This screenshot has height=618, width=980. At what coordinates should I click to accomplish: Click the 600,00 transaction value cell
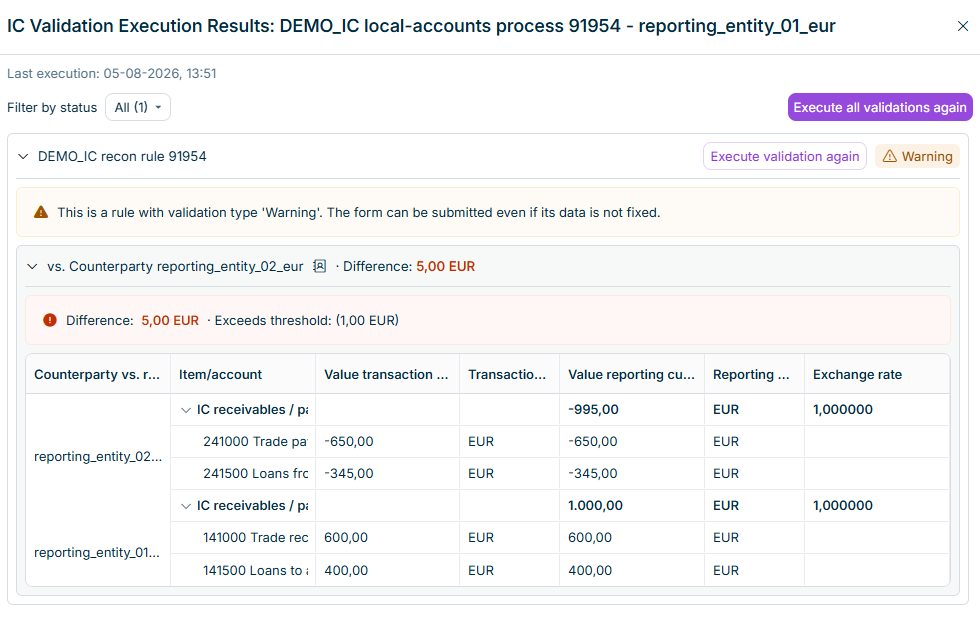387,537
